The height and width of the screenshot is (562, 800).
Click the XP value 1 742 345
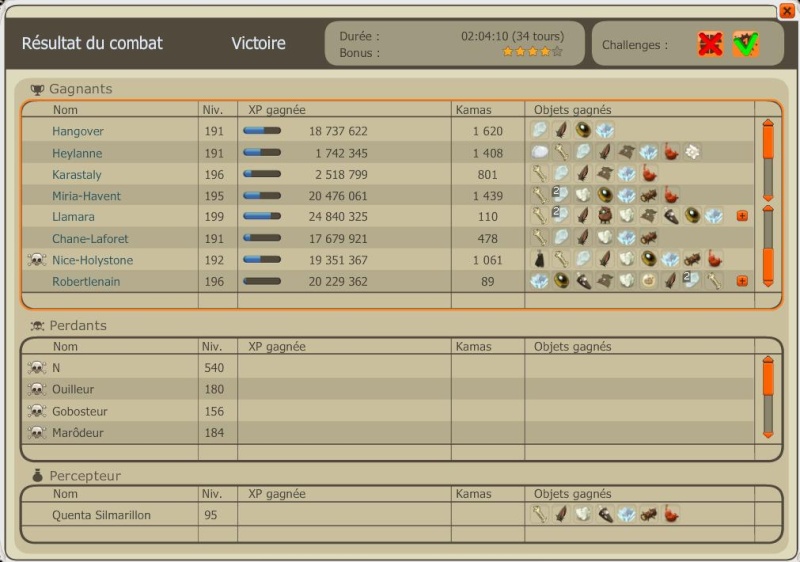[341, 153]
